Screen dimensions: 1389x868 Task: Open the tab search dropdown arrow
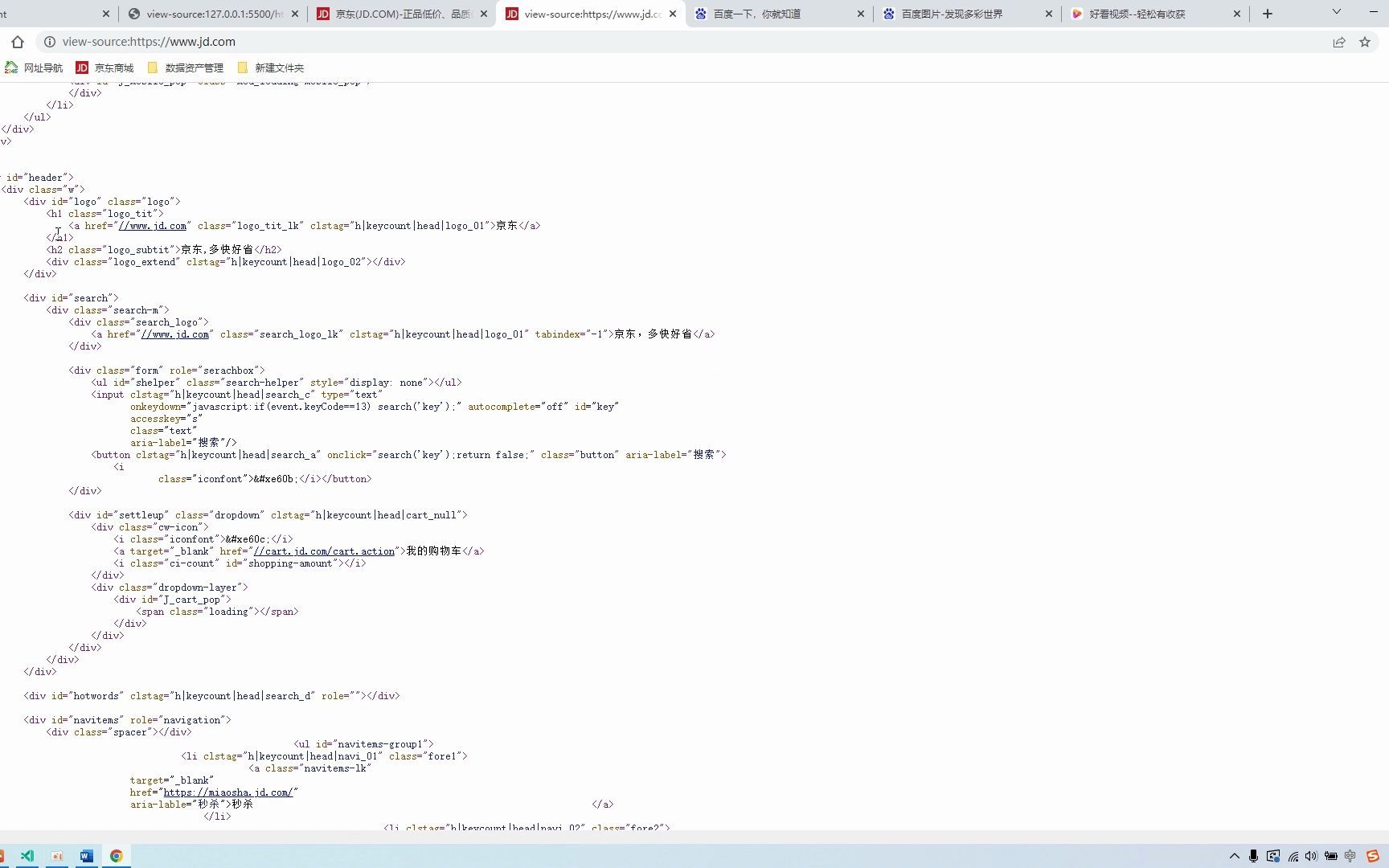pyautogui.click(x=1337, y=12)
